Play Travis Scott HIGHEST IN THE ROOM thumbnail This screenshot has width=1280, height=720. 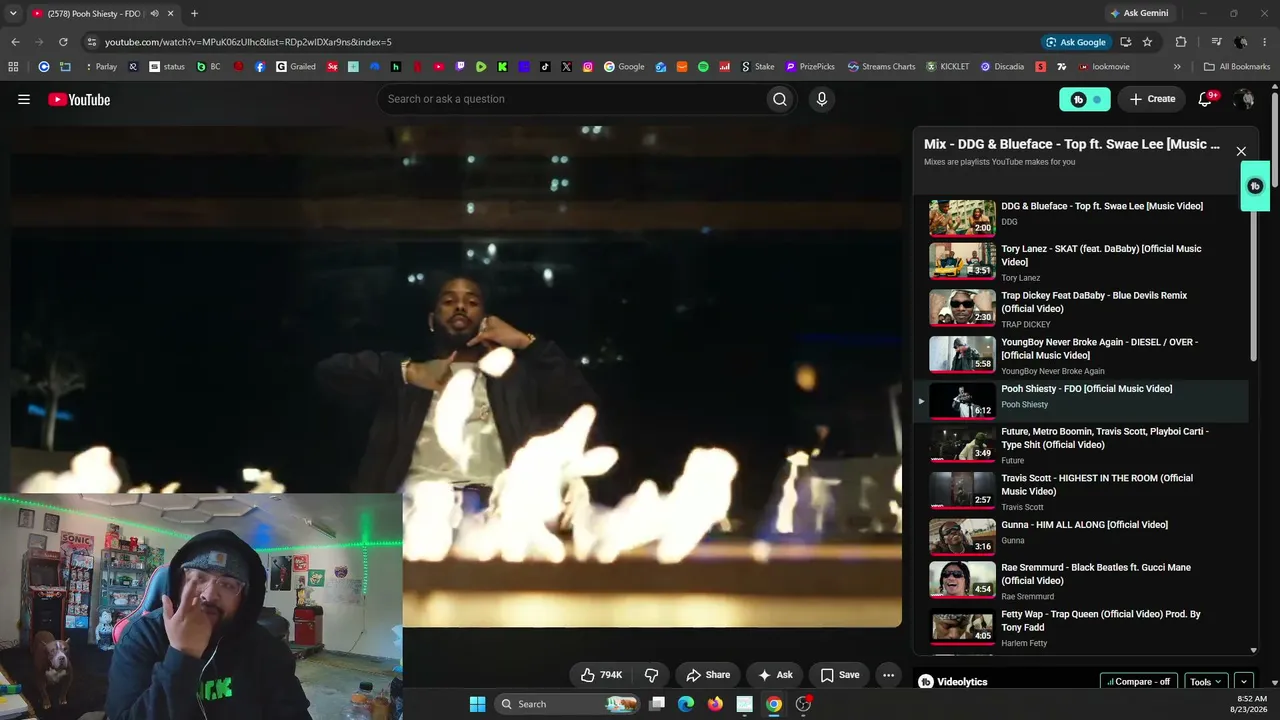(962, 490)
